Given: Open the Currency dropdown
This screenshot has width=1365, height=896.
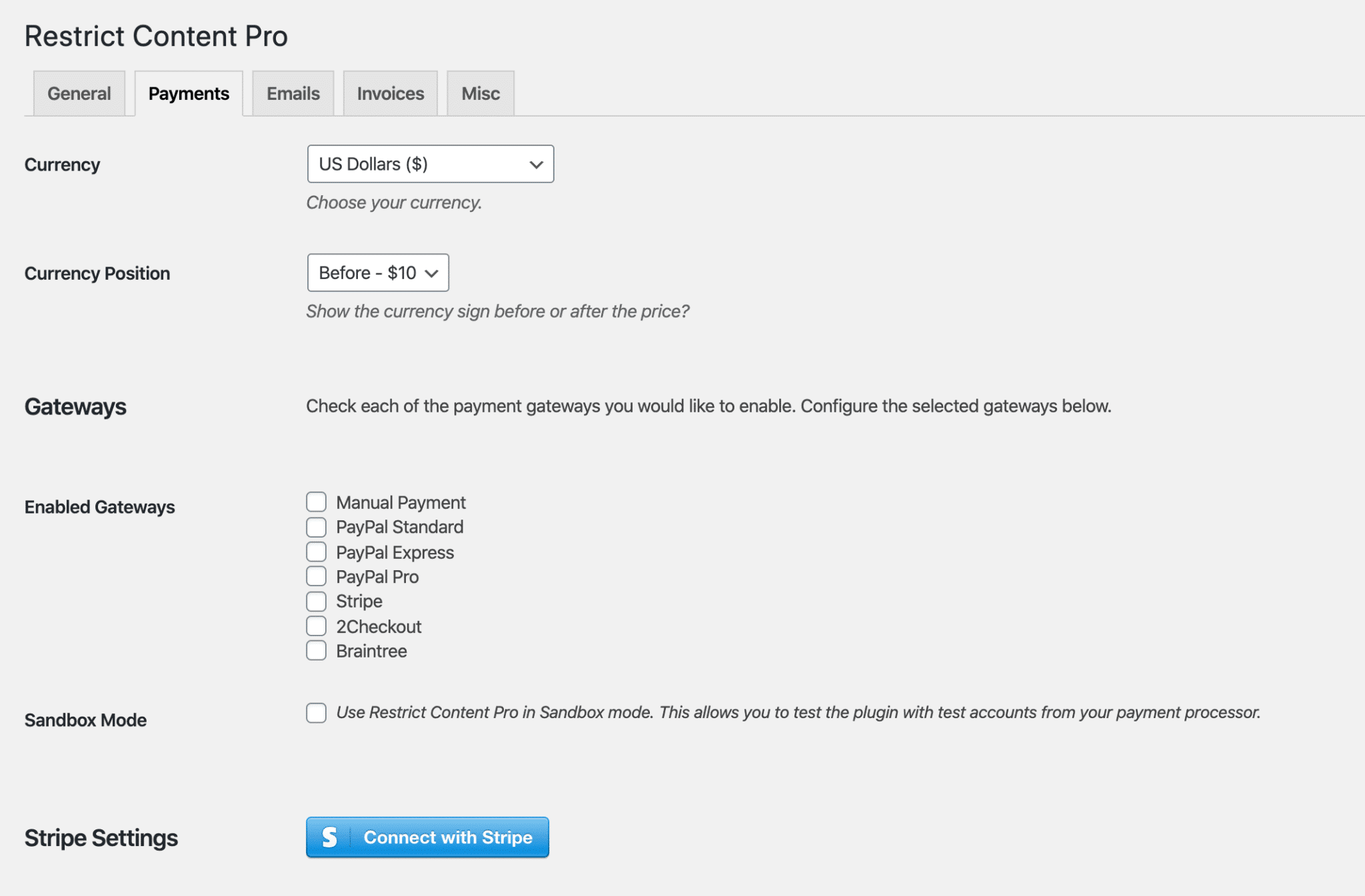Looking at the screenshot, I should click(x=430, y=164).
